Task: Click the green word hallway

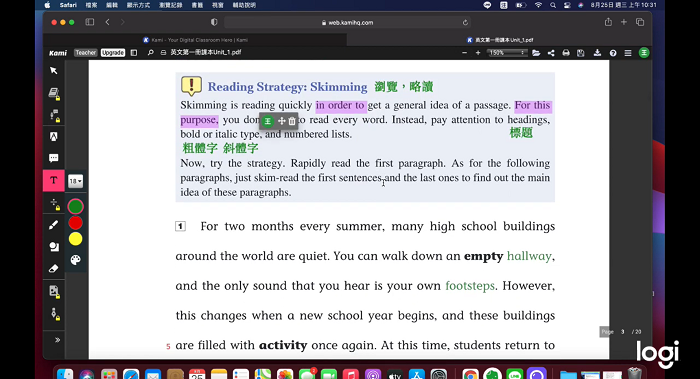Action: [x=529, y=256]
